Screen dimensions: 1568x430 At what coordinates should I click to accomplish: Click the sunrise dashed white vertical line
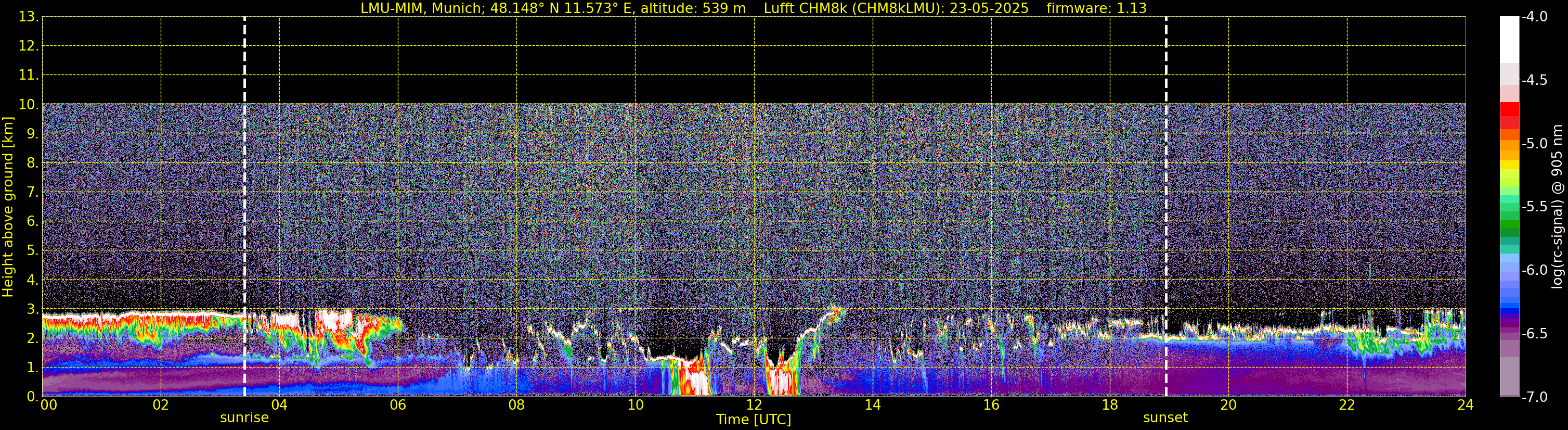[245, 207]
